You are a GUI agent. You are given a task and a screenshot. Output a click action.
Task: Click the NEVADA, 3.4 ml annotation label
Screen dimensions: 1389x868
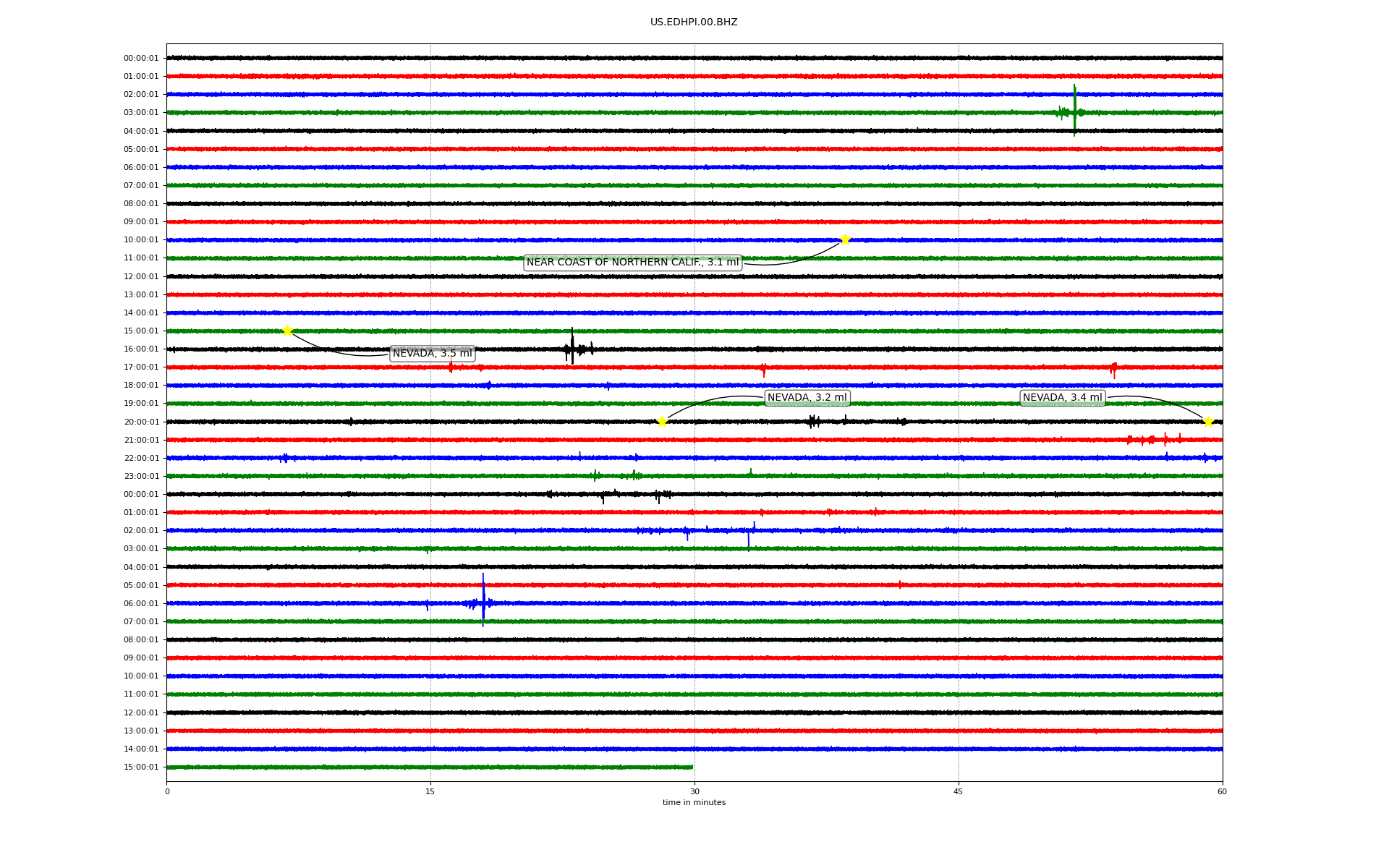(x=1062, y=398)
